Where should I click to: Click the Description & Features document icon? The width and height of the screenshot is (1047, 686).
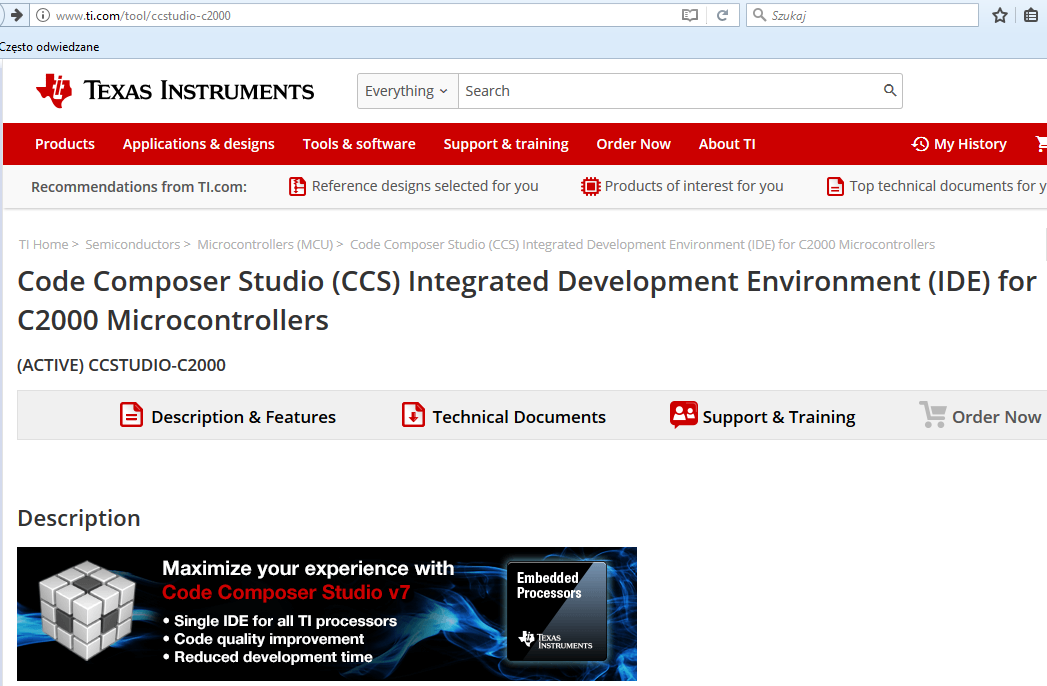click(131, 415)
